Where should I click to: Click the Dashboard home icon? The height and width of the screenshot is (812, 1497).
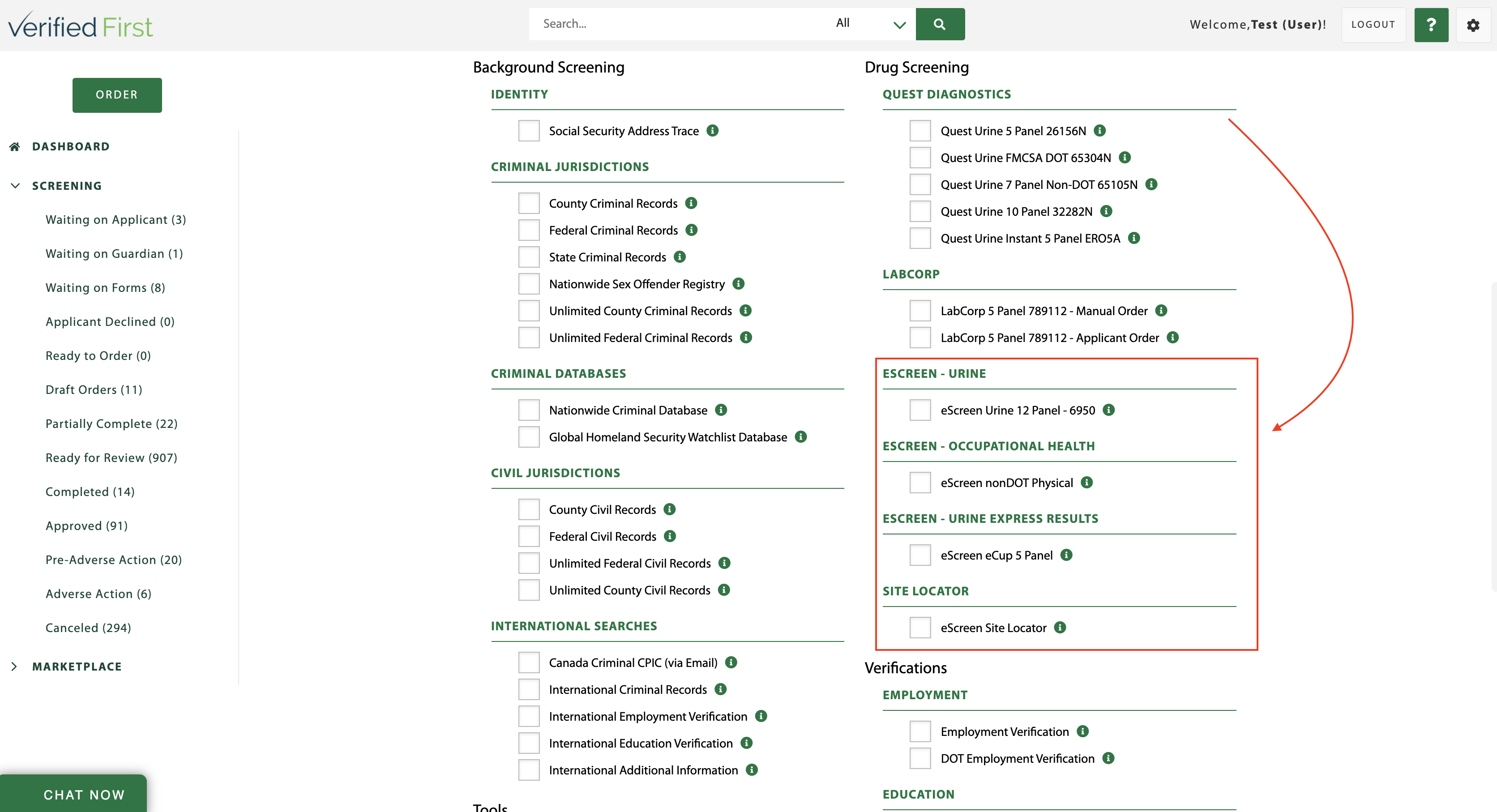(x=15, y=146)
